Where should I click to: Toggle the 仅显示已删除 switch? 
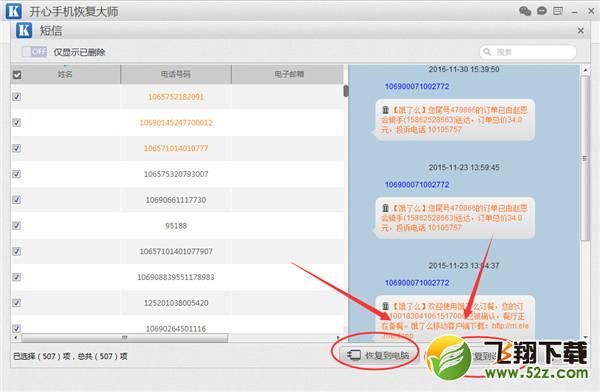click(x=34, y=52)
